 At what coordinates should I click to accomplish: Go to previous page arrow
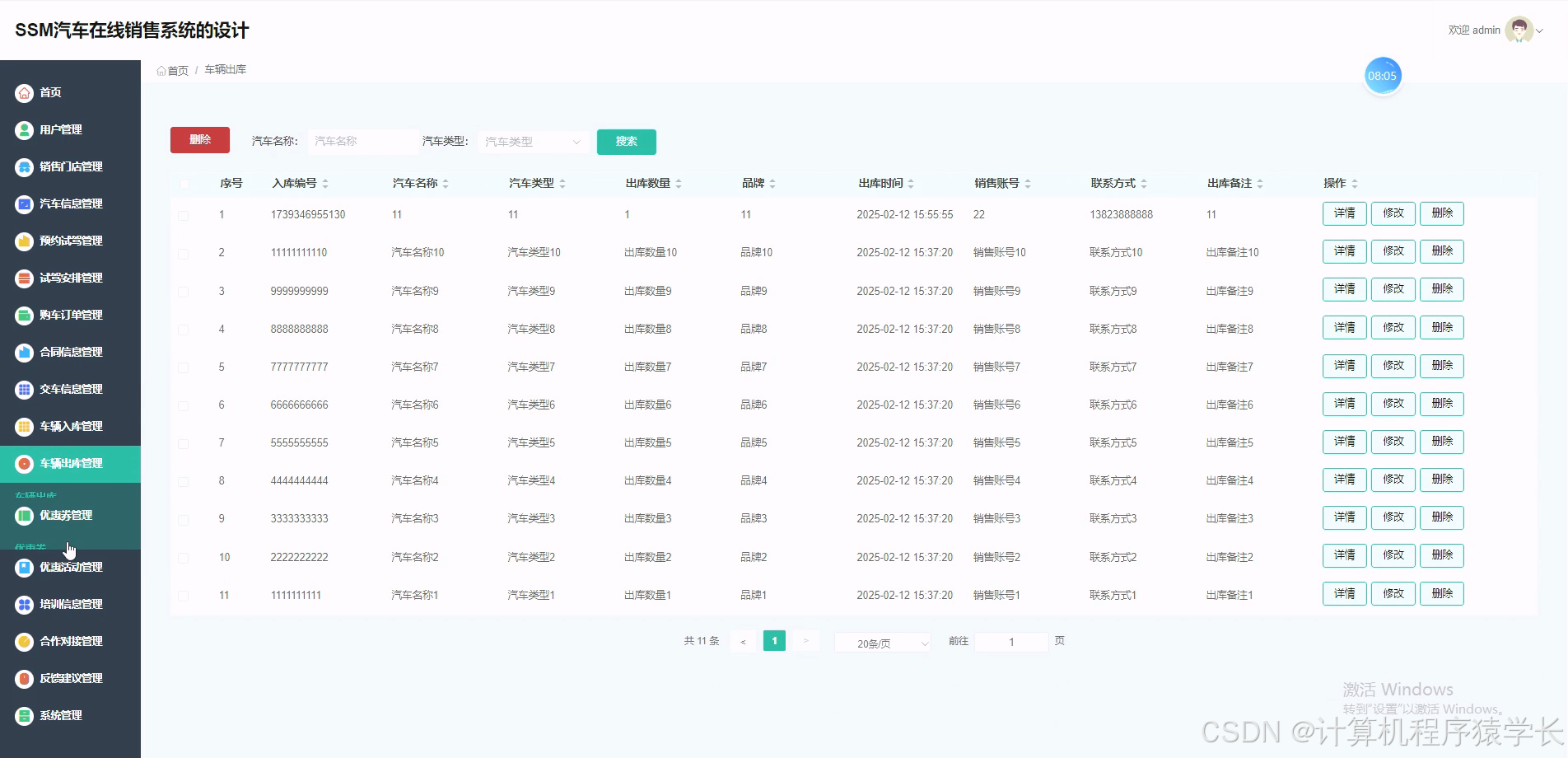743,643
